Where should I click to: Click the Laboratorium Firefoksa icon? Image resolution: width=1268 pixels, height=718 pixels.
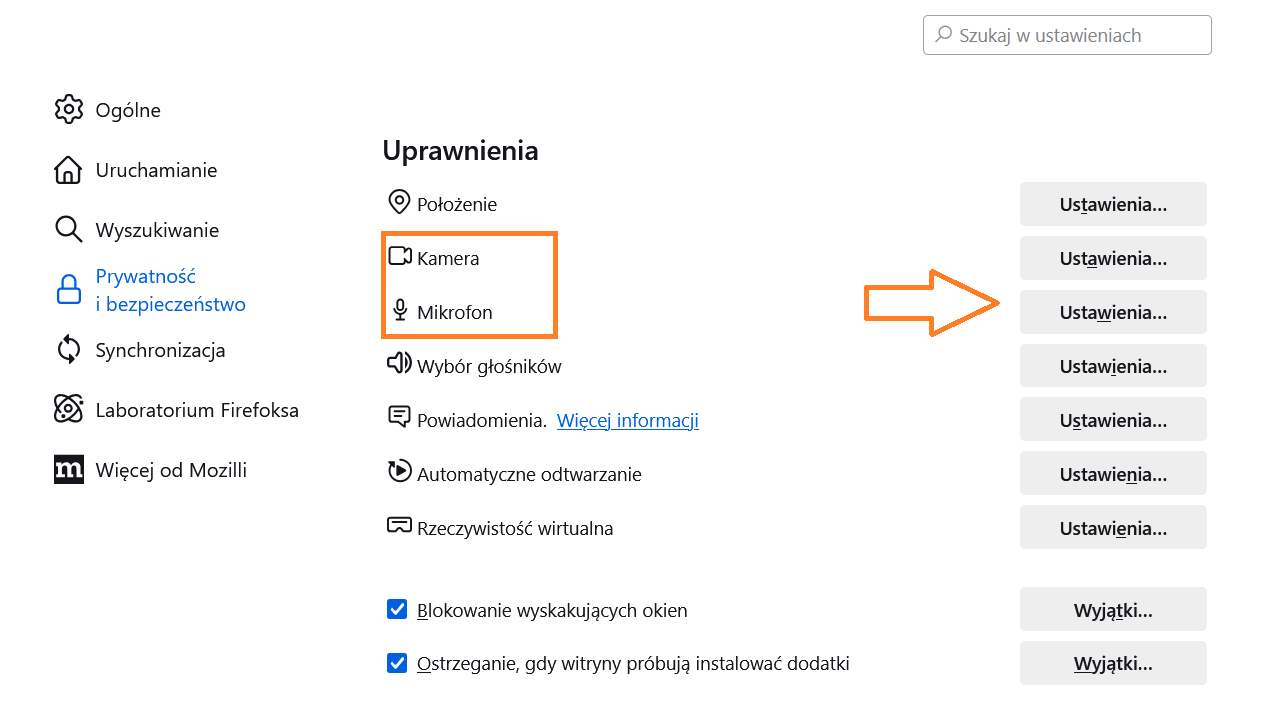click(68, 409)
